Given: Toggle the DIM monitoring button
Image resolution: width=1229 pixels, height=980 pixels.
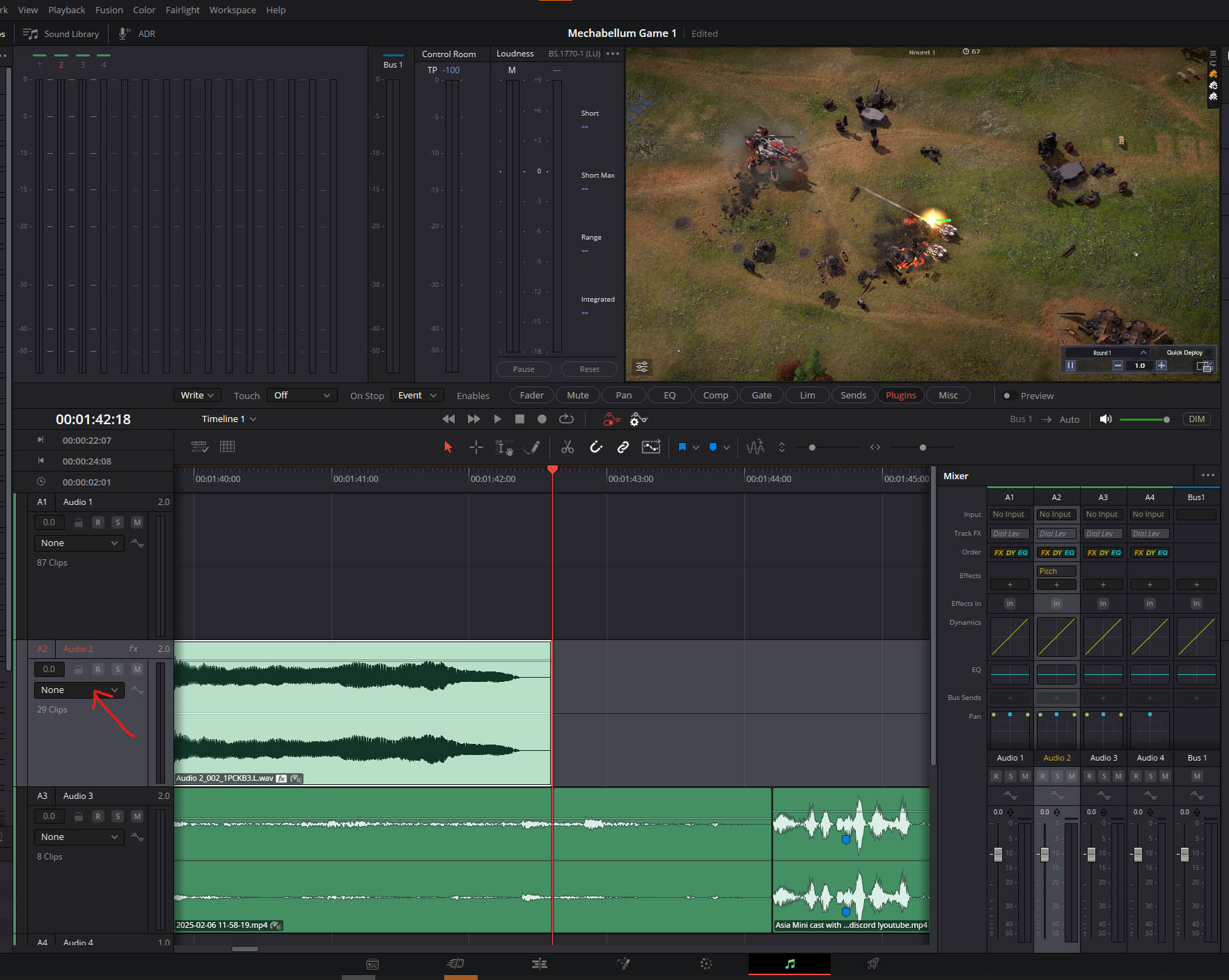Looking at the screenshot, I should click(1196, 419).
